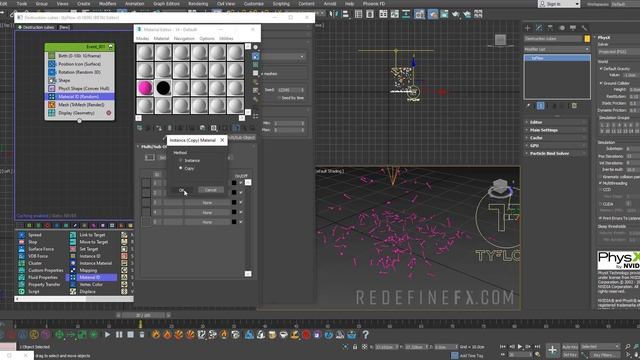Image resolution: width=640 pixels, height=360 pixels.
Task: Click the Birth operator in Event_001
Action: click(80, 56)
